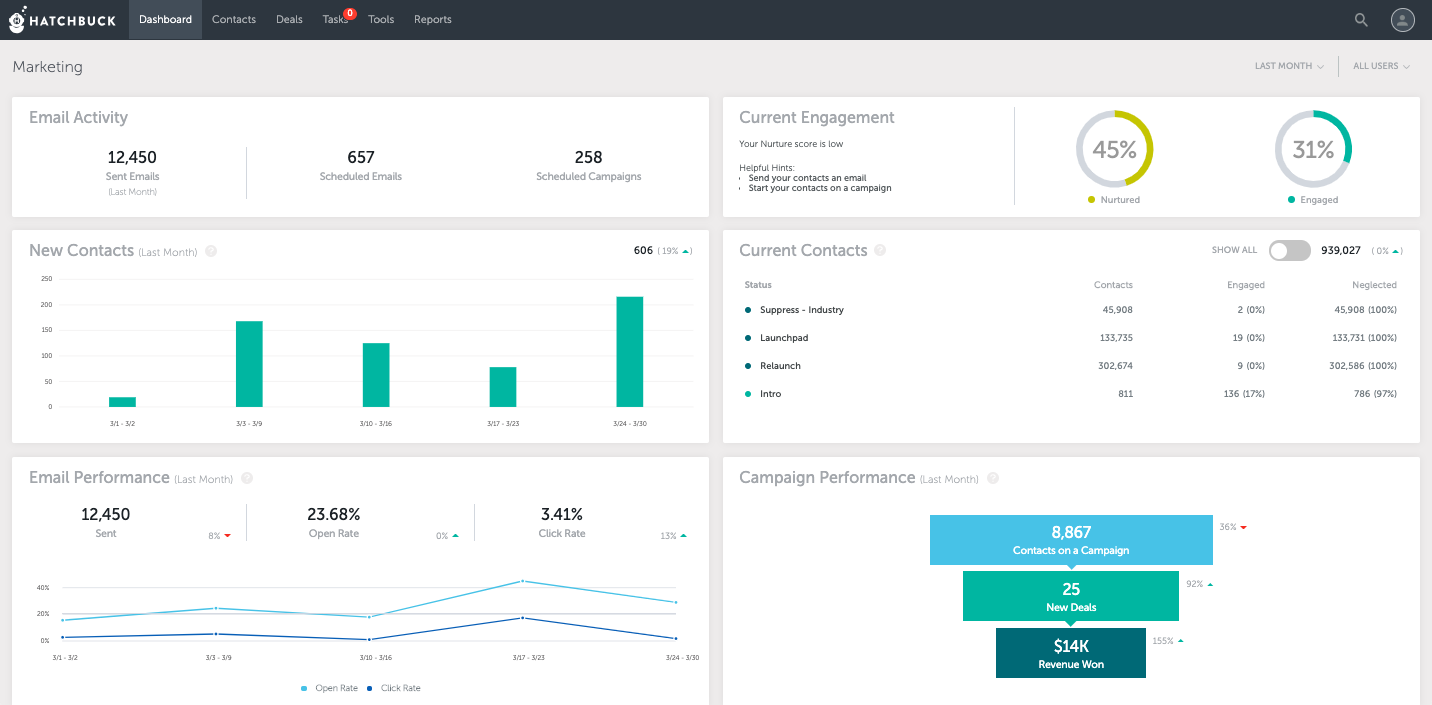Click the up arrow beside 13% Click Rate
The width and height of the screenshot is (1432, 705).
[684, 536]
